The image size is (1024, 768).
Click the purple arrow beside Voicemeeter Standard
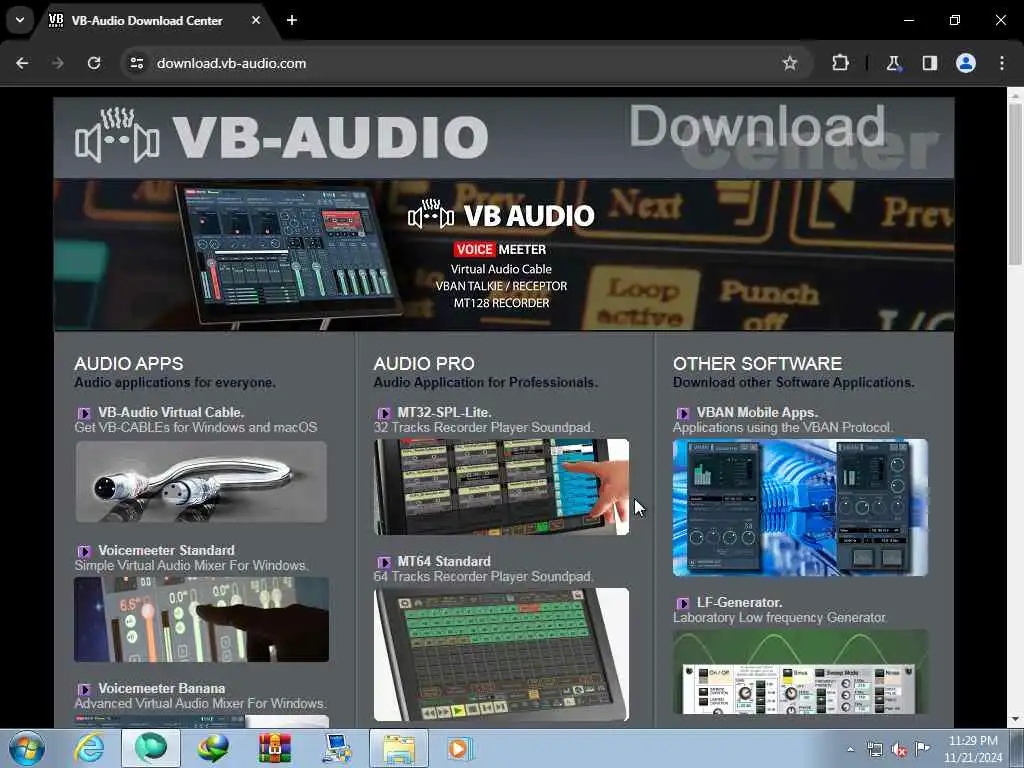click(x=84, y=551)
